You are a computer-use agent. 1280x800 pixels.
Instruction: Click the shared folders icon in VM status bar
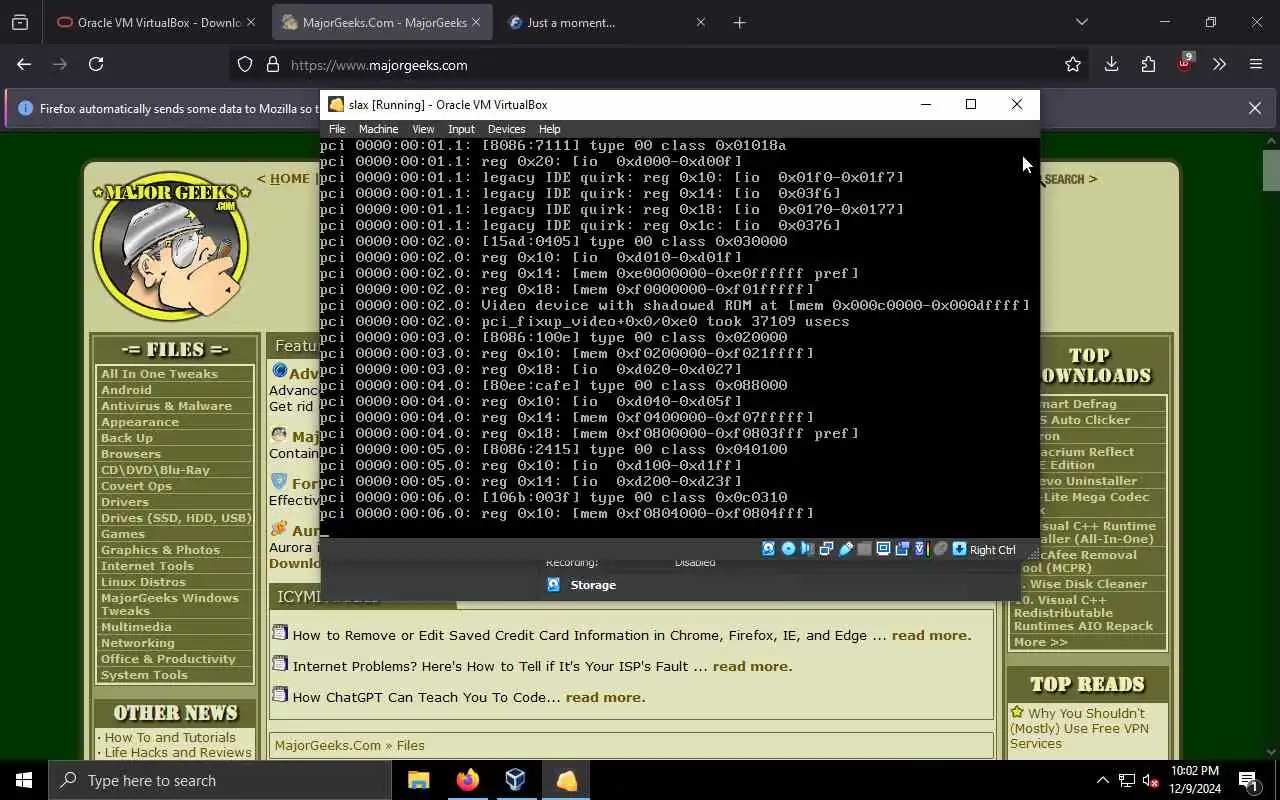click(x=865, y=549)
